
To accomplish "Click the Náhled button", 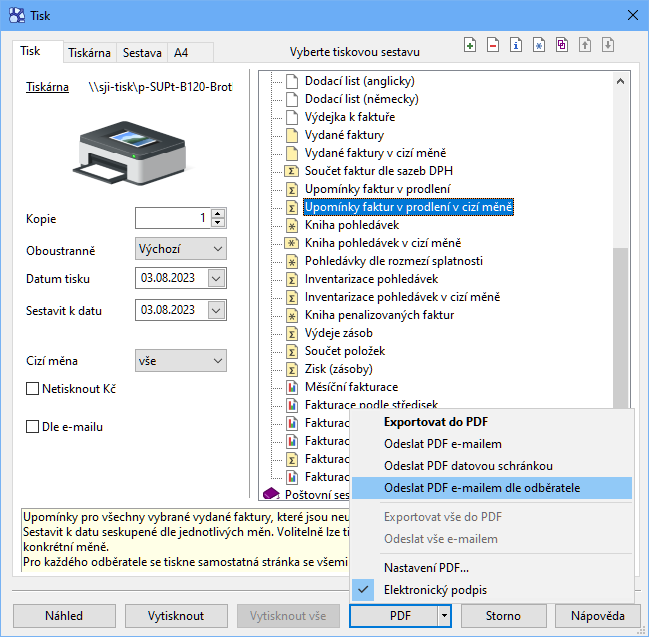I will pyautogui.click(x=64, y=615).
